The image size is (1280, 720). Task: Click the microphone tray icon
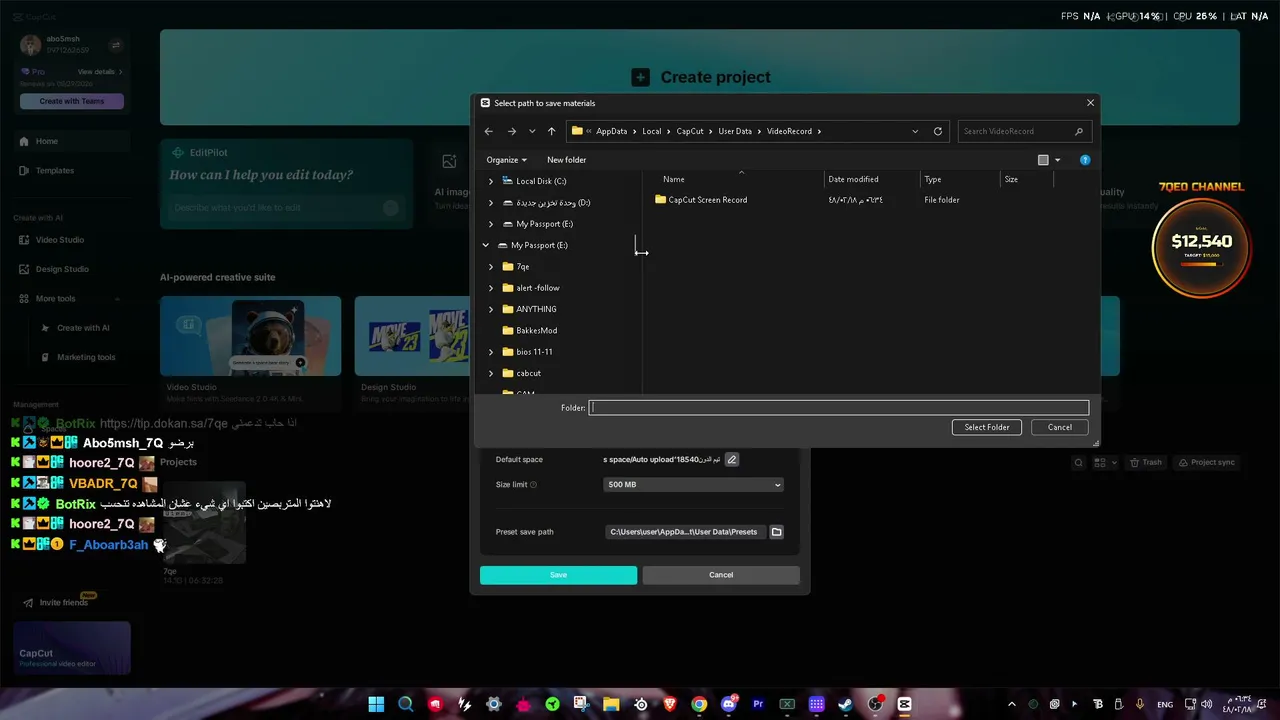1140,704
